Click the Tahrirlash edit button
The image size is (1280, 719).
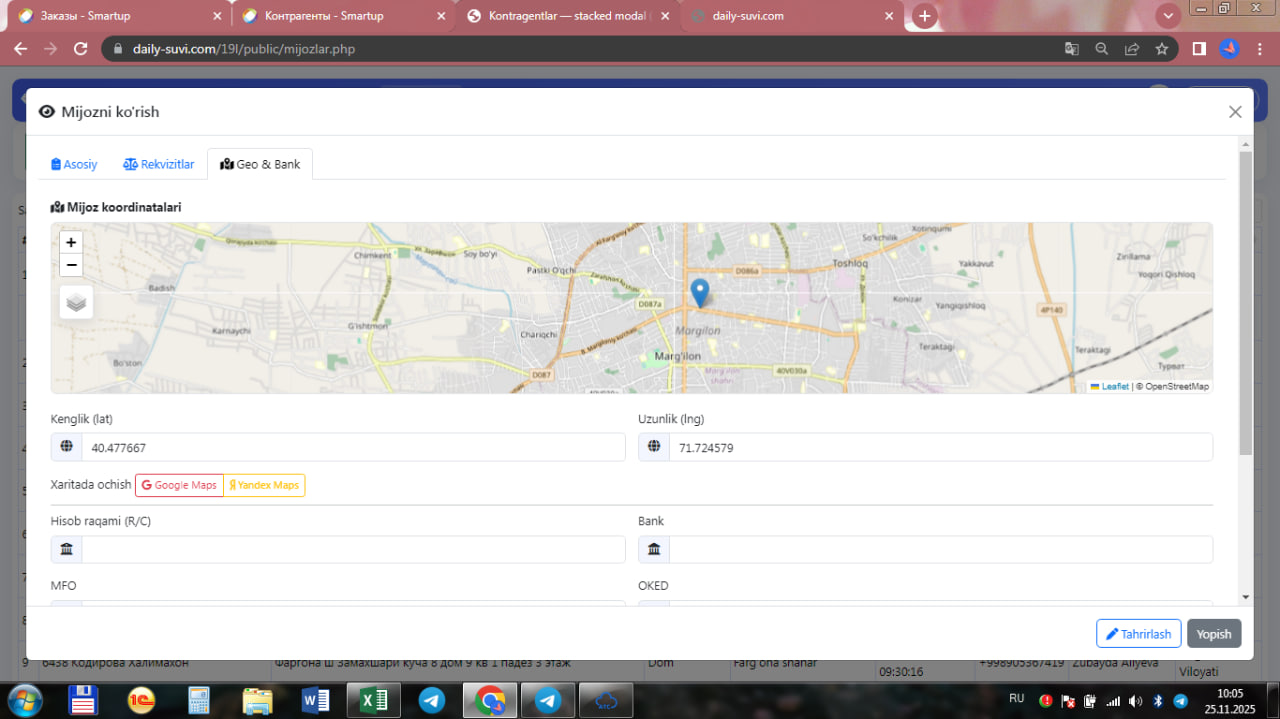click(x=1138, y=634)
